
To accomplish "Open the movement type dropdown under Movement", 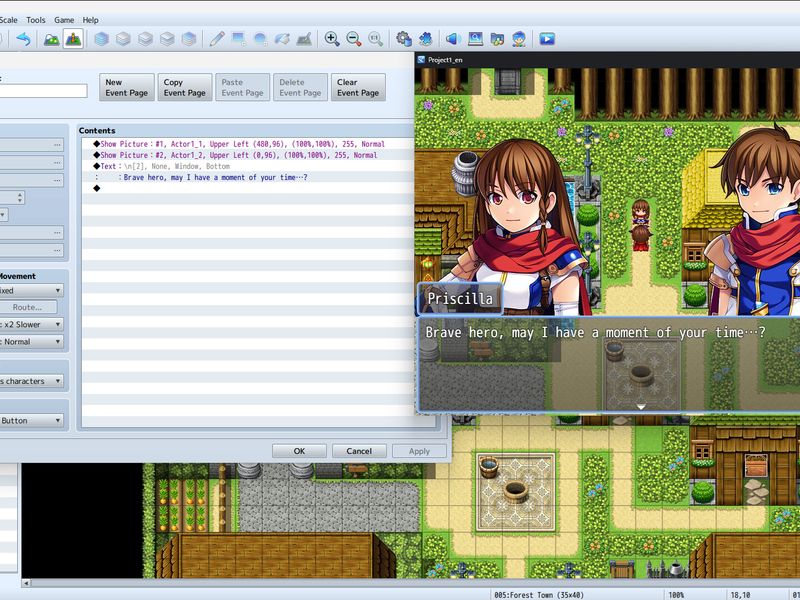I will click(31, 290).
